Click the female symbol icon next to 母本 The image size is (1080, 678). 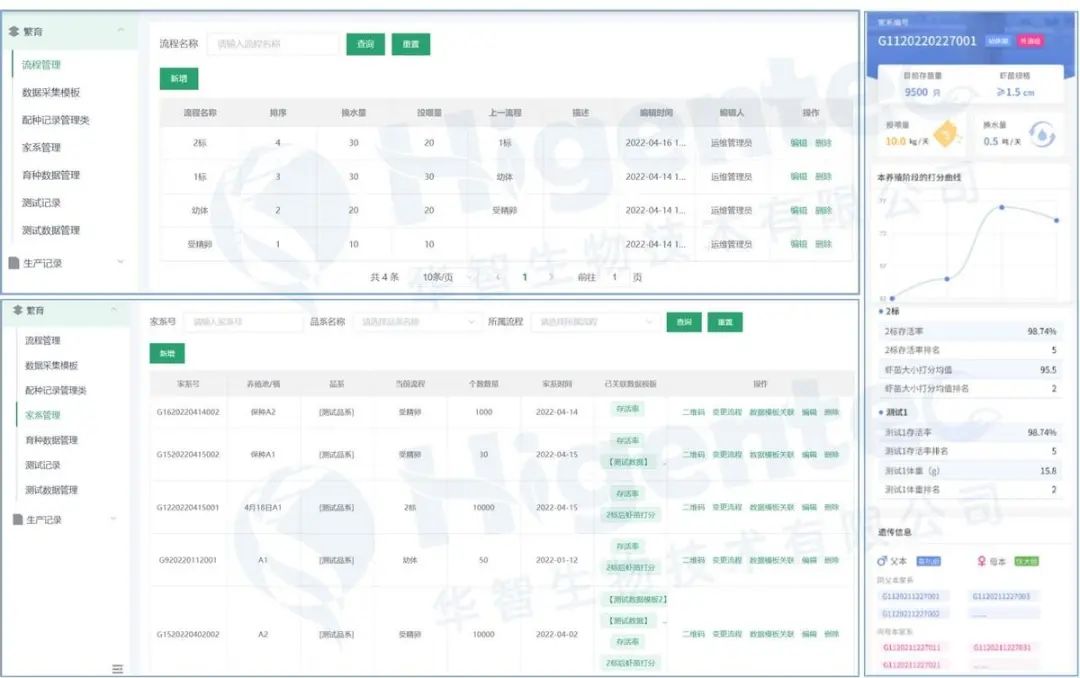coord(981,561)
